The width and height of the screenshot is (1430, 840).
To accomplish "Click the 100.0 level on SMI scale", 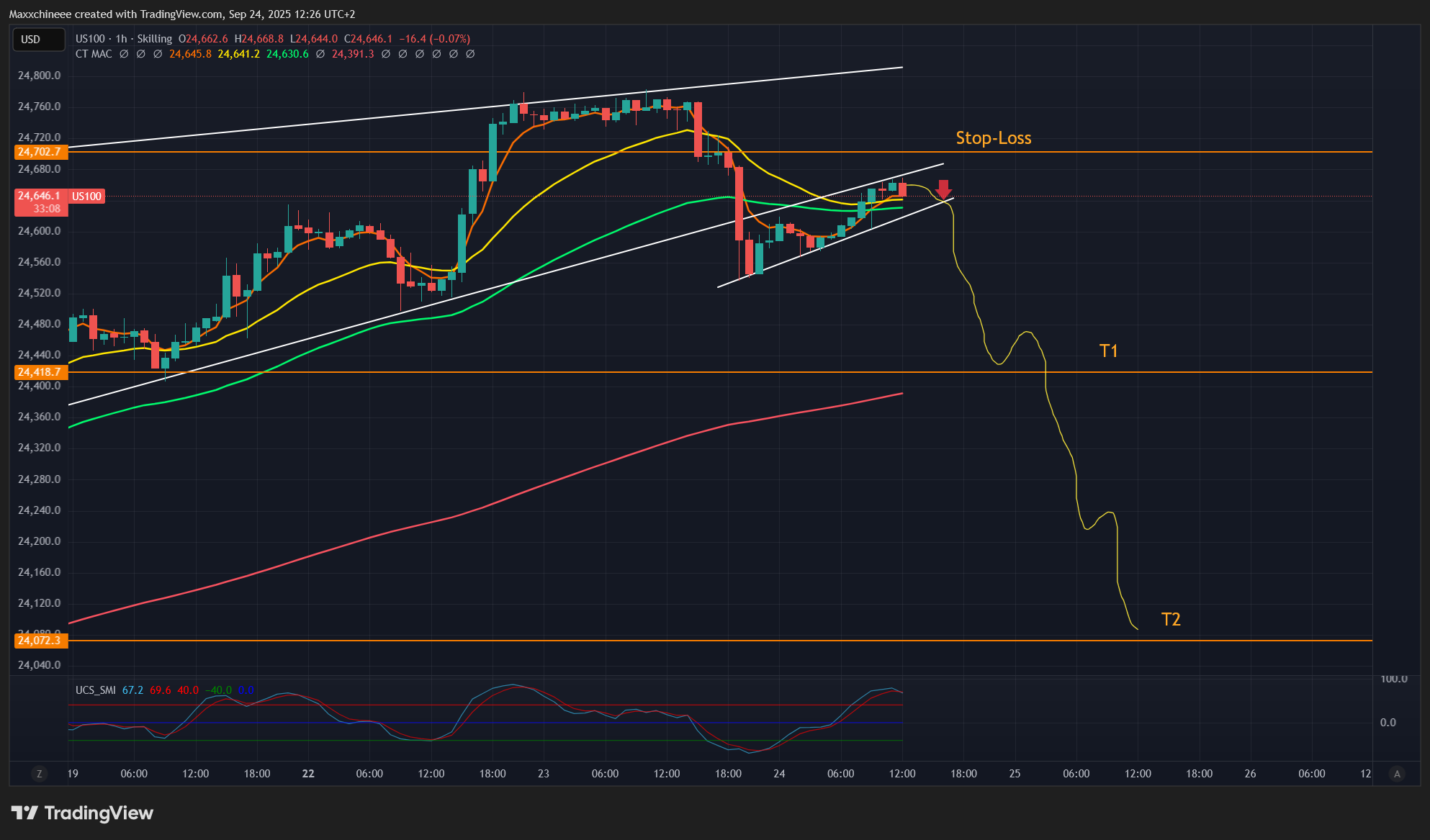I will [1394, 679].
